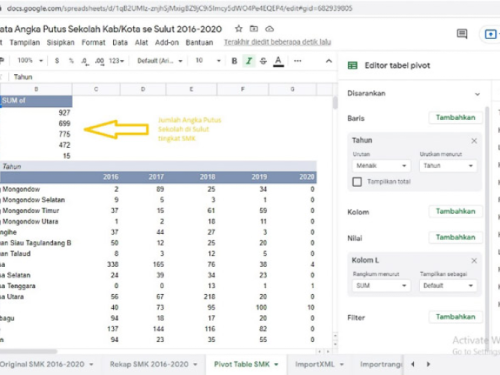Open the Urutkan menurut Tahun dropdown
500x375 pixels.
448,166
